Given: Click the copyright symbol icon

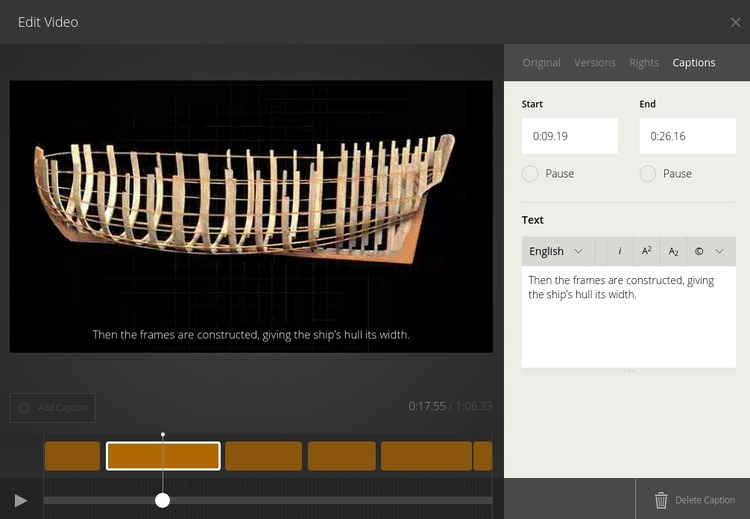Looking at the screenshot, I should point(699,251).
